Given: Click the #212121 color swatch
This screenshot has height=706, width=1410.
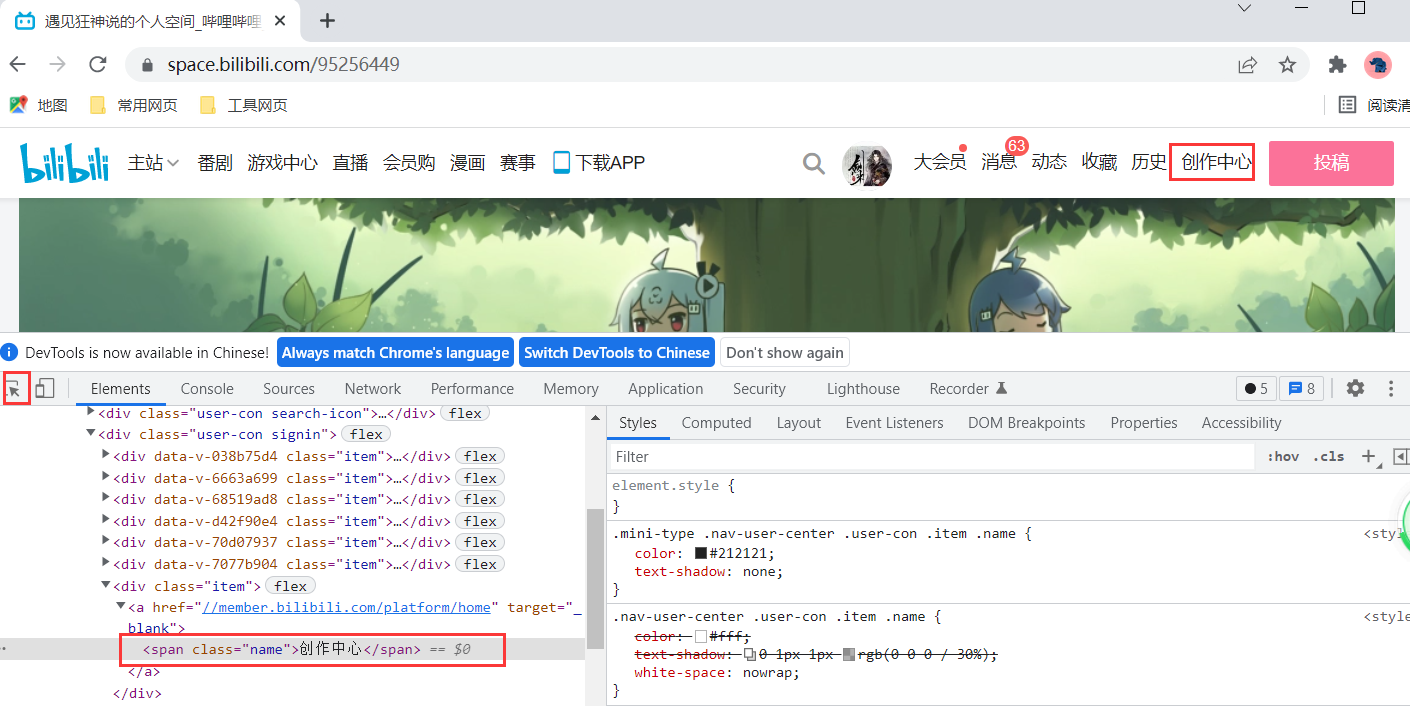Looking at the screenshot, I should click(701, 553).
